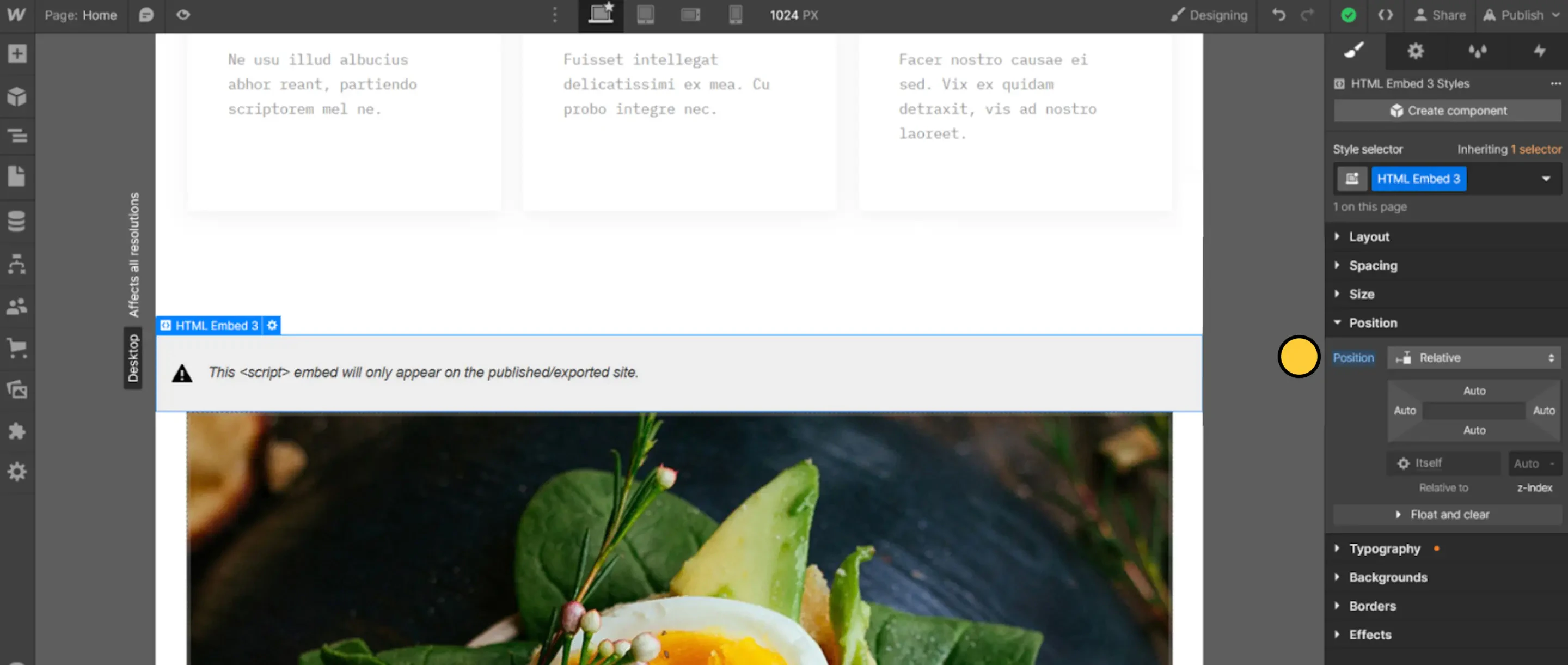Screen dimensions: 1568x665
Task: Switch to tablet breakpoint view
Action: [645, 15]
